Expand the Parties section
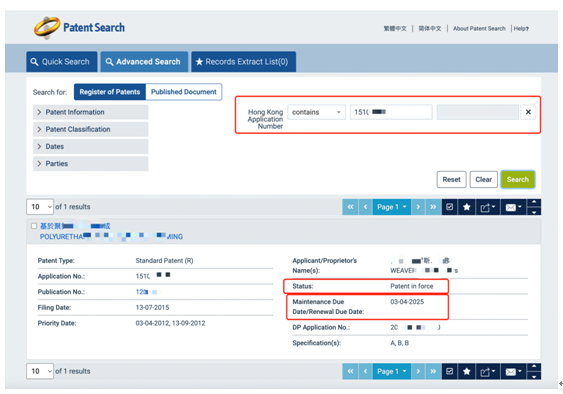 tap(90, 164)
